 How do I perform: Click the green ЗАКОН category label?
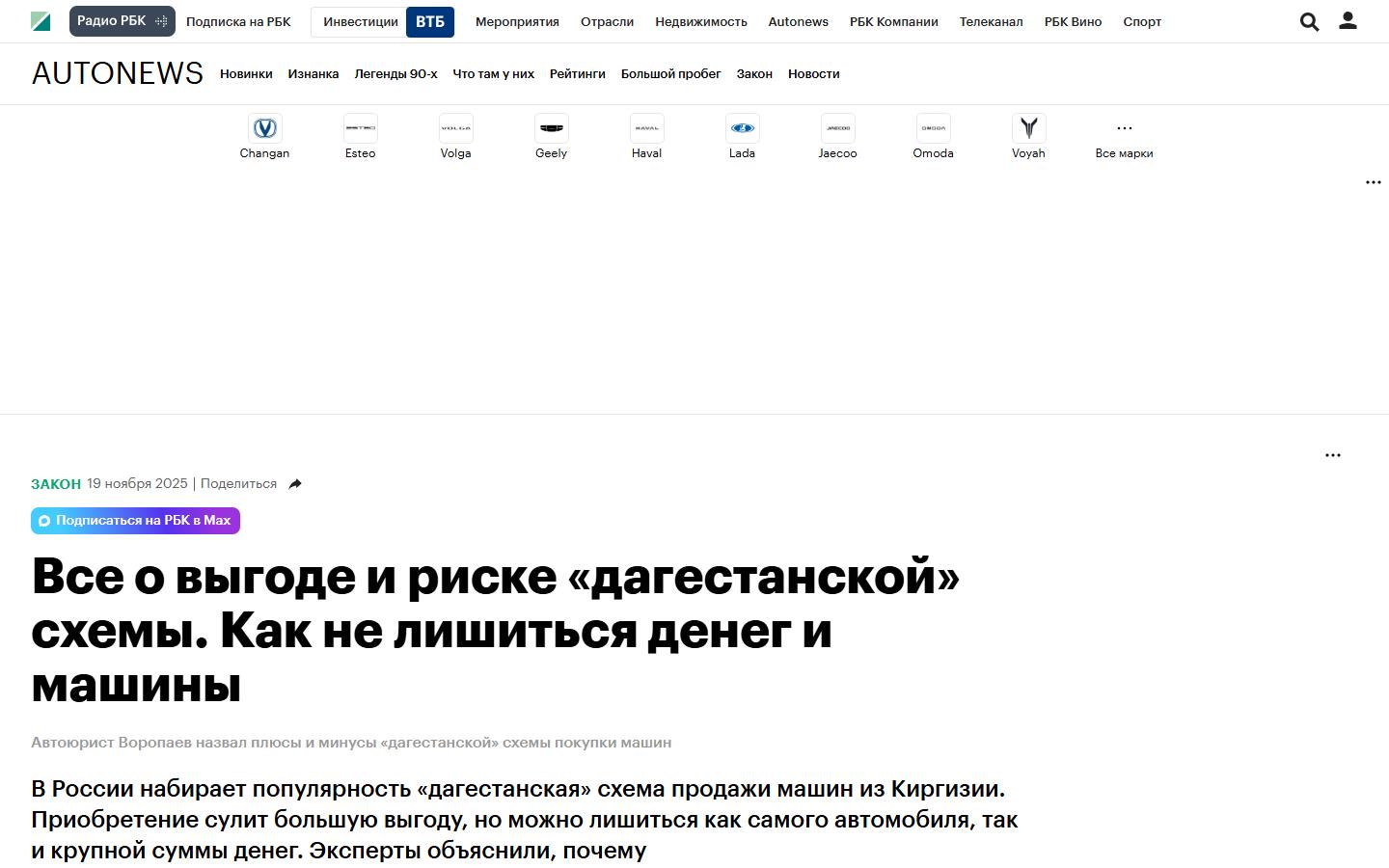tap(56, 484)
